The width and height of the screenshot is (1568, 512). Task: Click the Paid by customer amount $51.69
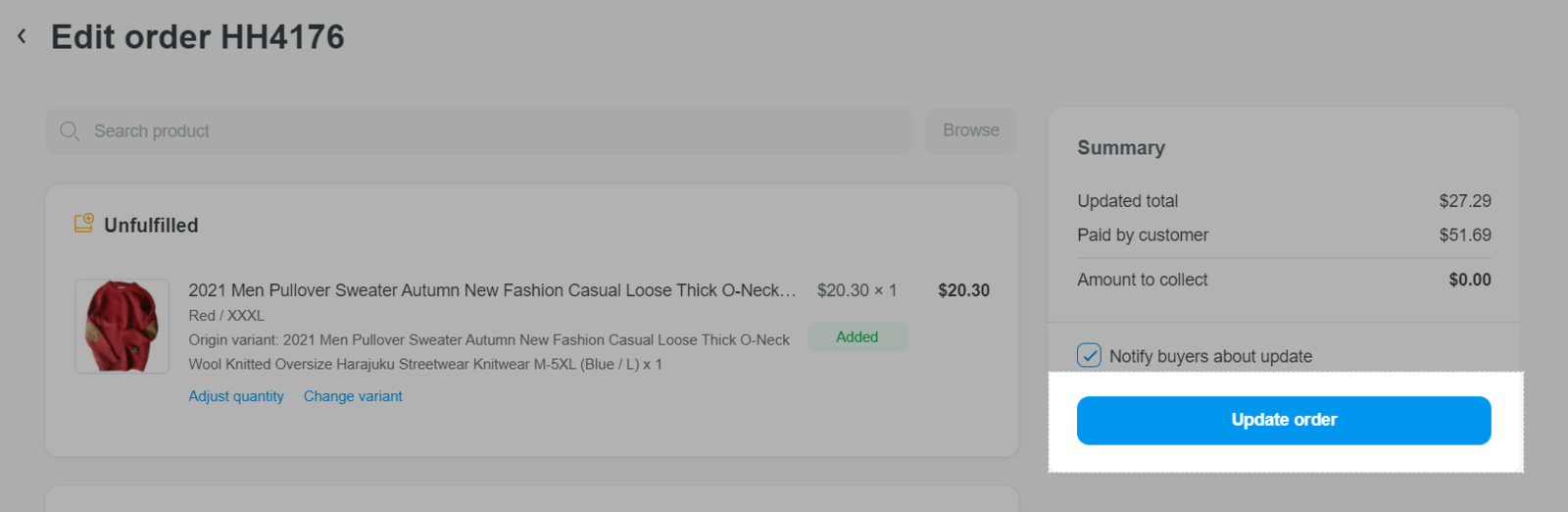(1465, 235)
